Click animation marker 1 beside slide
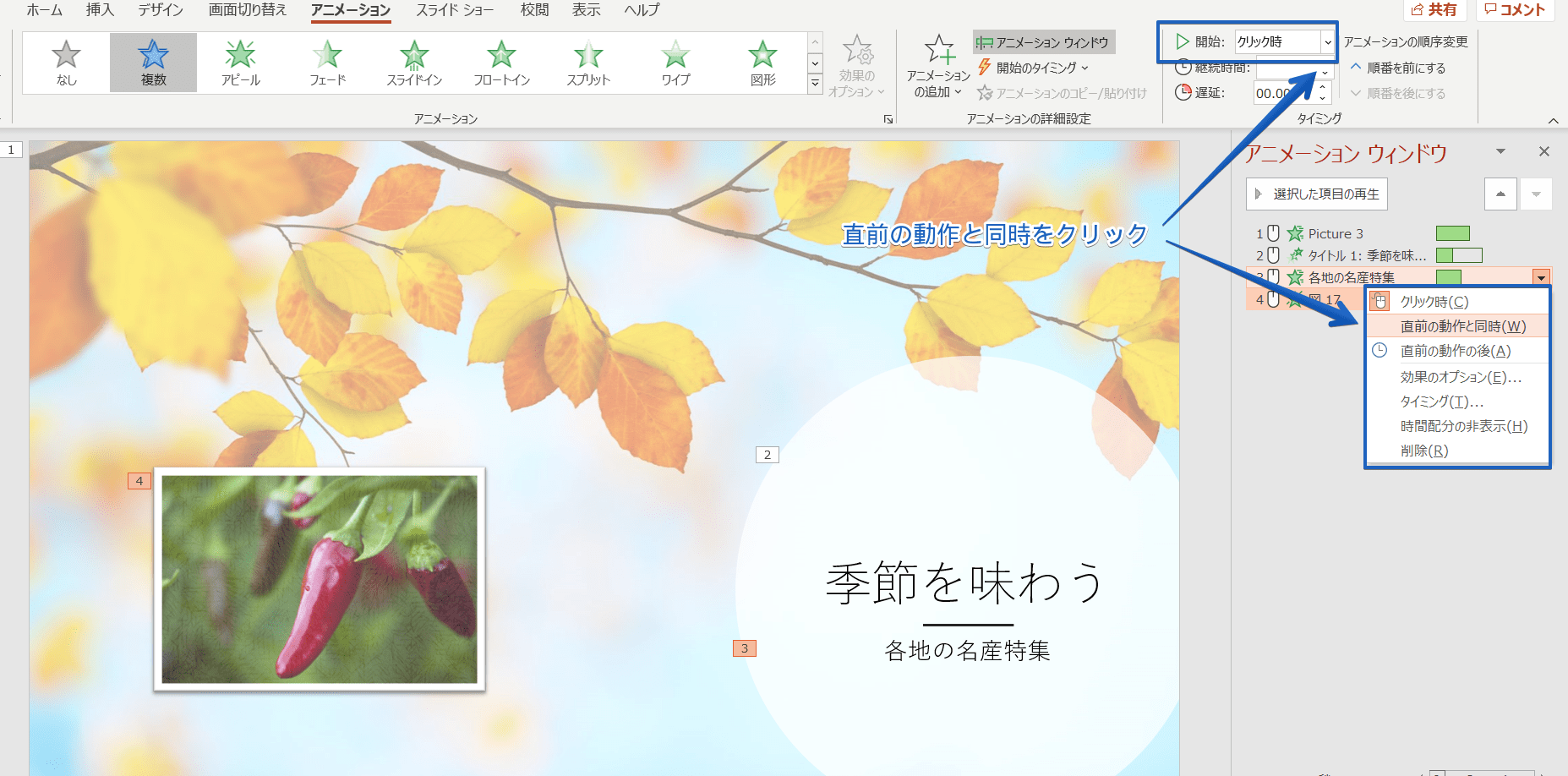 (x=11, y=150)
